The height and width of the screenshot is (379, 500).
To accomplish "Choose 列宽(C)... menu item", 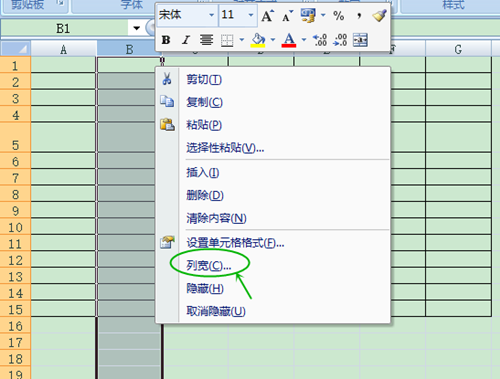I will click(273, 266).
